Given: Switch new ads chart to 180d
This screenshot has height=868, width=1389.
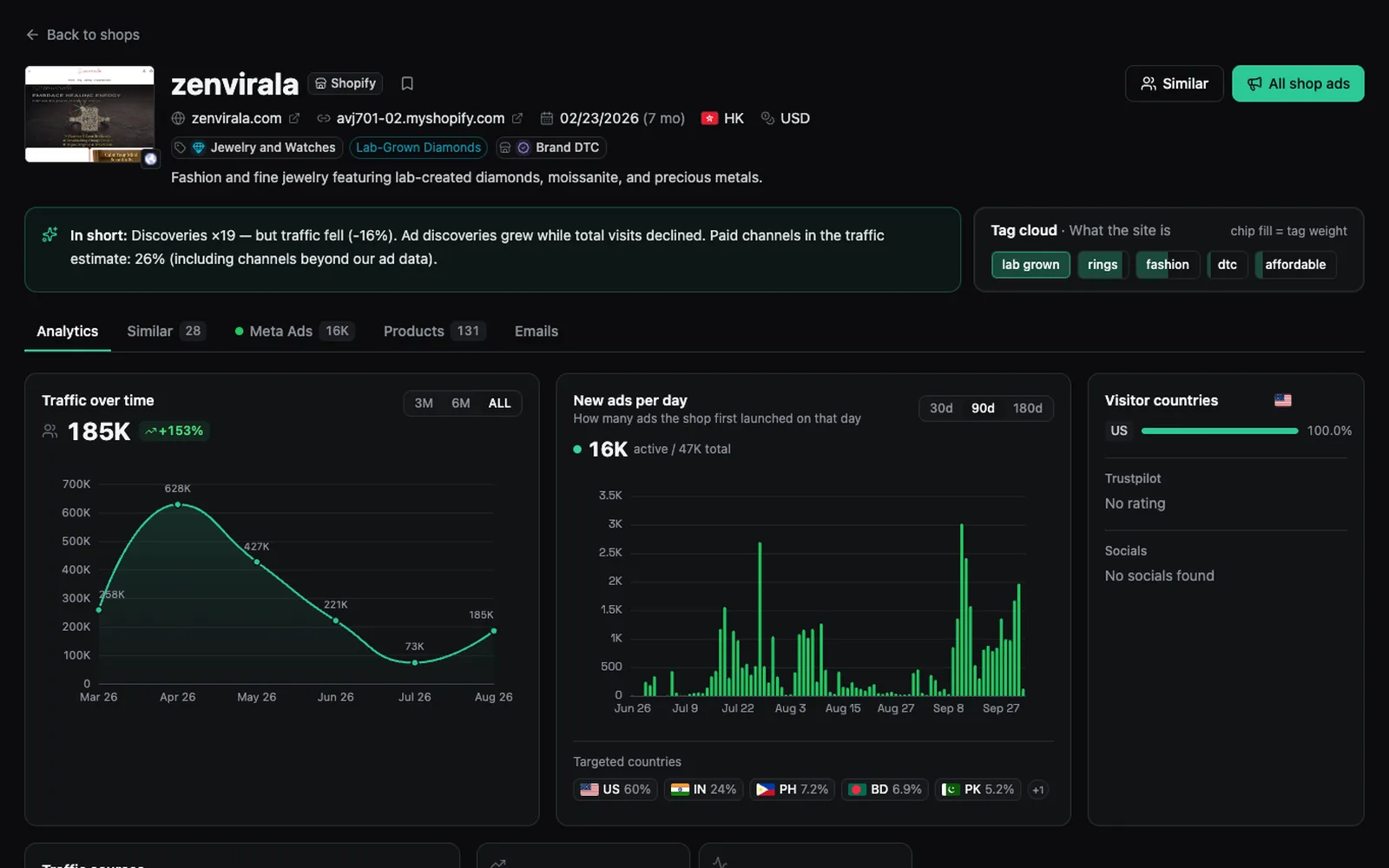Looking at the screenshot, I should [x=1028, y=408].
